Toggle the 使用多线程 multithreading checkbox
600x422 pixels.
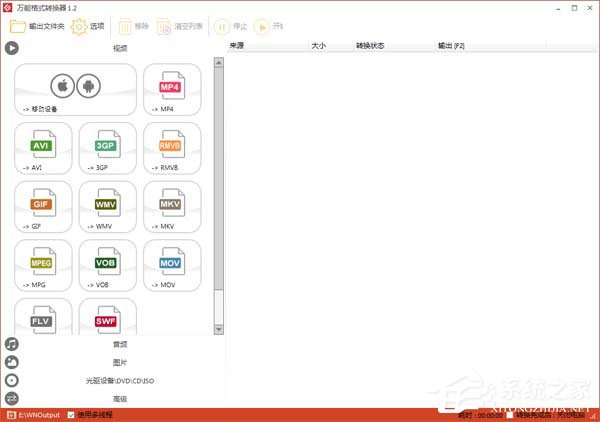click(x=70, y=414)
